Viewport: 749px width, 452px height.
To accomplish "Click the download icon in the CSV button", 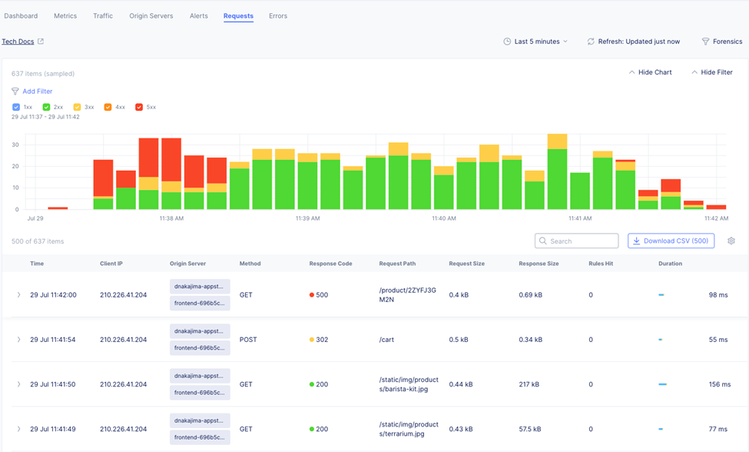I will tap(637, 241).
